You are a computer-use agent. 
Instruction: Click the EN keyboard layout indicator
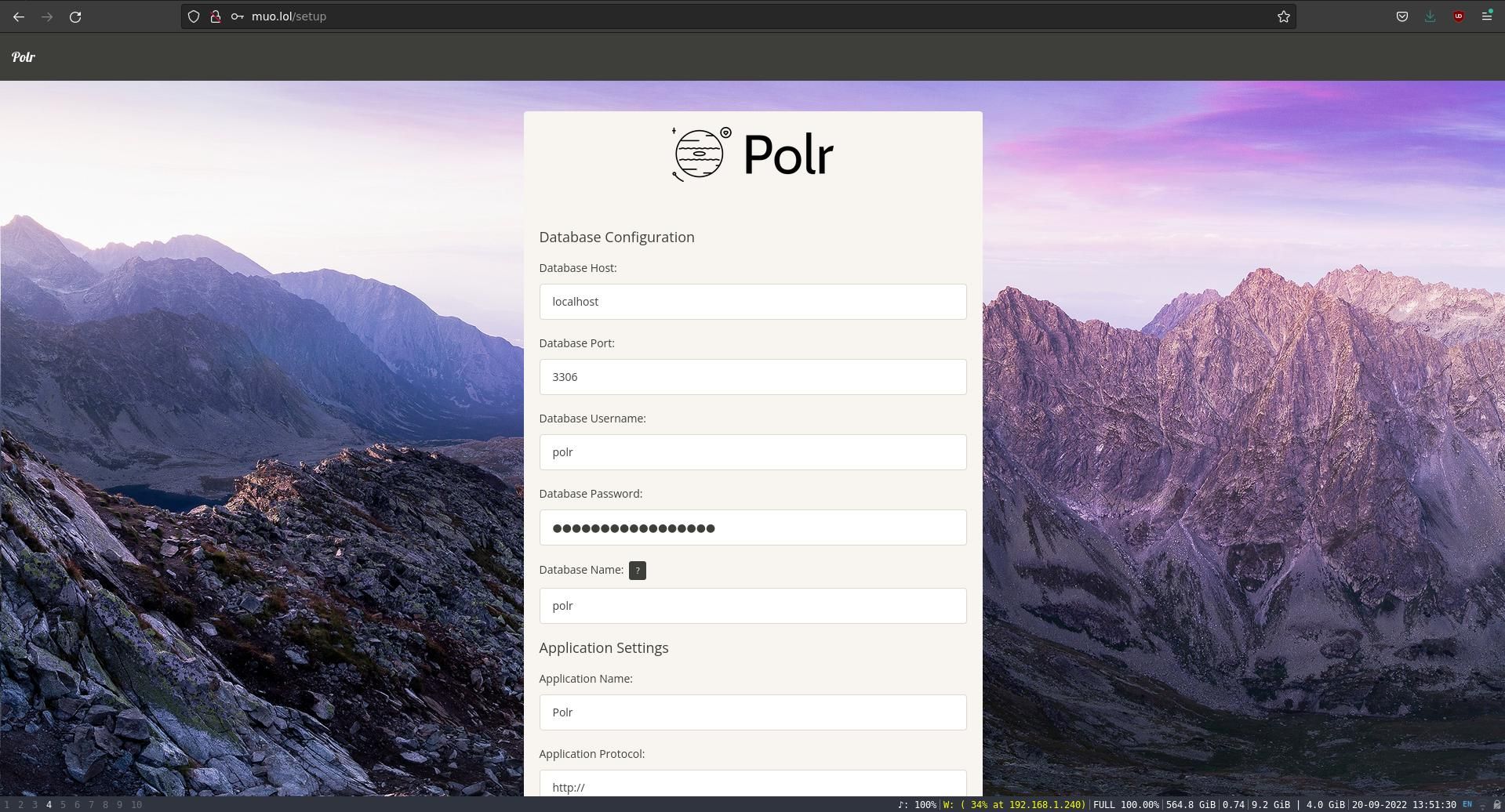click(x=1467, y=804)
